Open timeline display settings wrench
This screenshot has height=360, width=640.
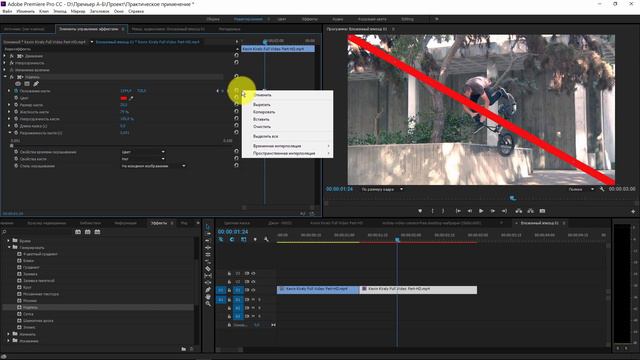[267, 240]
